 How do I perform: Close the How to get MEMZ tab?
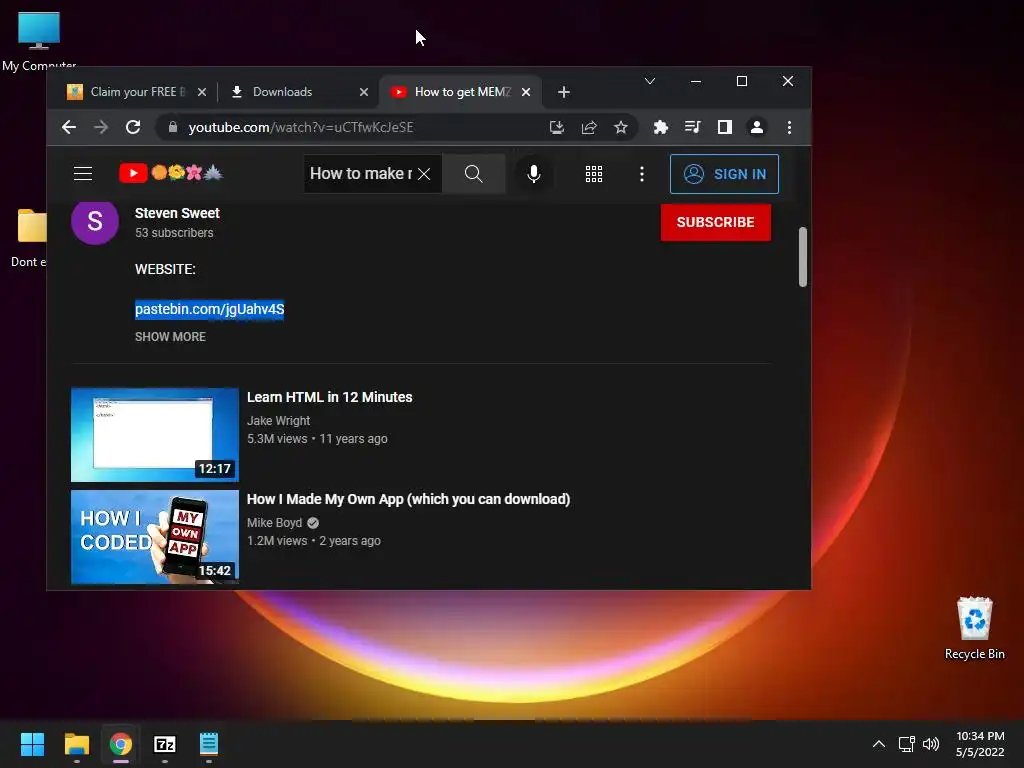point(526,92)
